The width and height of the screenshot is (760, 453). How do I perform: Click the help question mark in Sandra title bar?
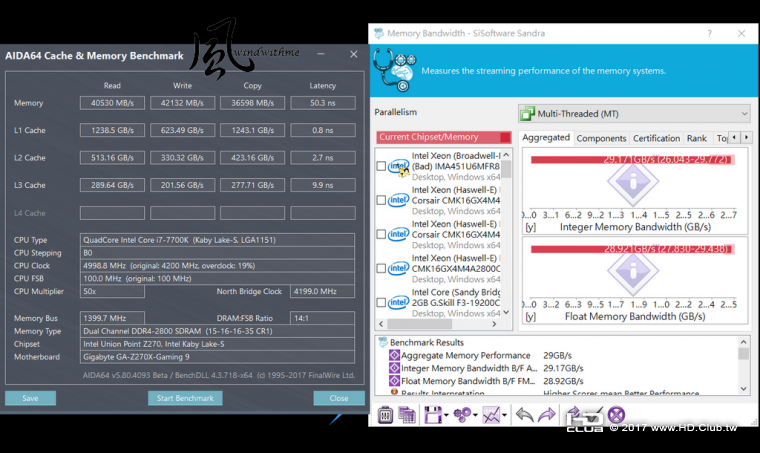(710, 33)
